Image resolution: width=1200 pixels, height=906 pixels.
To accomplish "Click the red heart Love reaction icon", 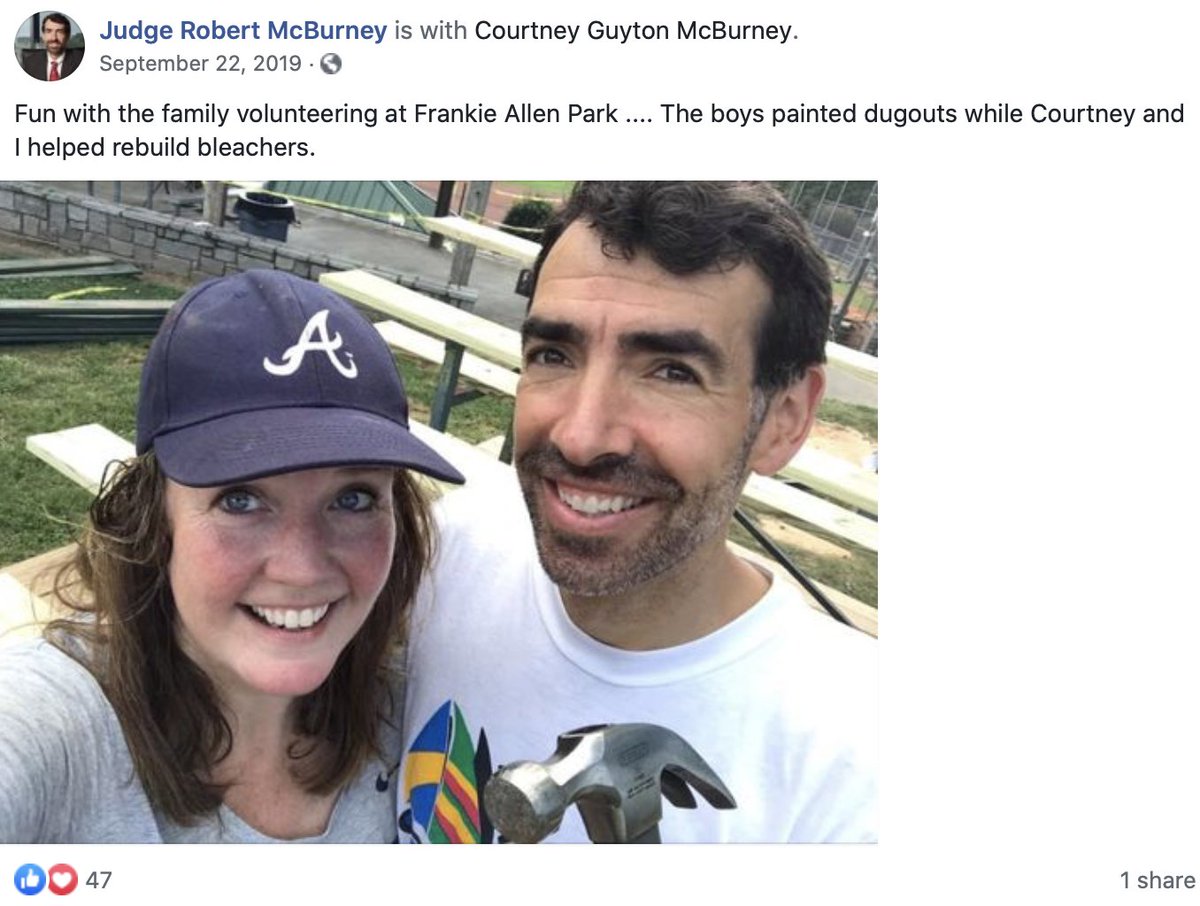I will tap(62, 880).
